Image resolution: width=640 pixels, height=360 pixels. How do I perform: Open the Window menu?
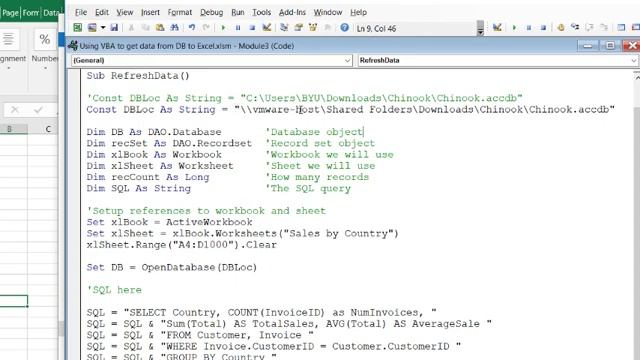click(x=328, y=12)
